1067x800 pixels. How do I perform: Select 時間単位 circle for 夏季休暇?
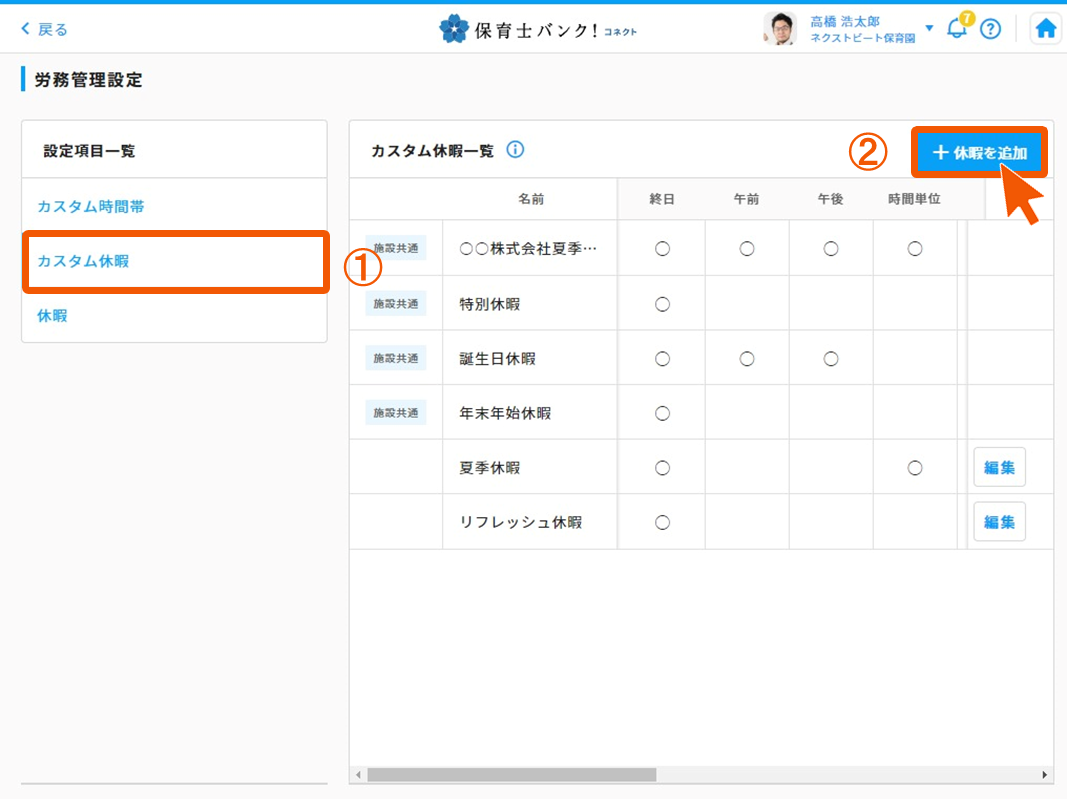click(x=914, y=468)
